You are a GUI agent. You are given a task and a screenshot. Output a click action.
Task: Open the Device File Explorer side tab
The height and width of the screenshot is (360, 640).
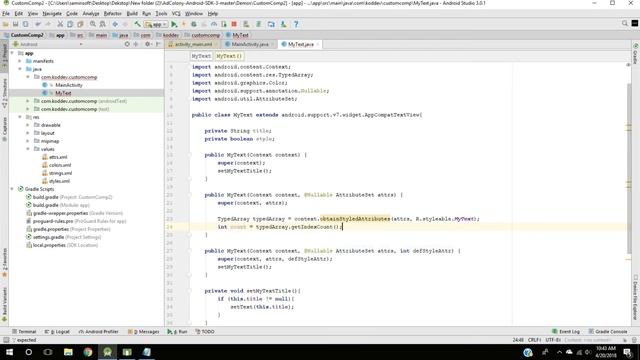pyautogui.click(x=636, y=298)
